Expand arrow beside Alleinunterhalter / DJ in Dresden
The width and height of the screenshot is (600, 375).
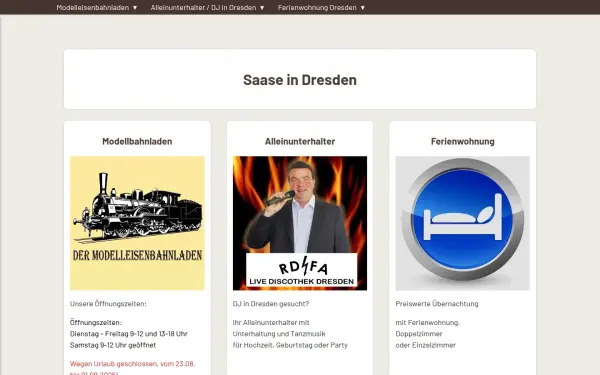[x=262, y=8]
